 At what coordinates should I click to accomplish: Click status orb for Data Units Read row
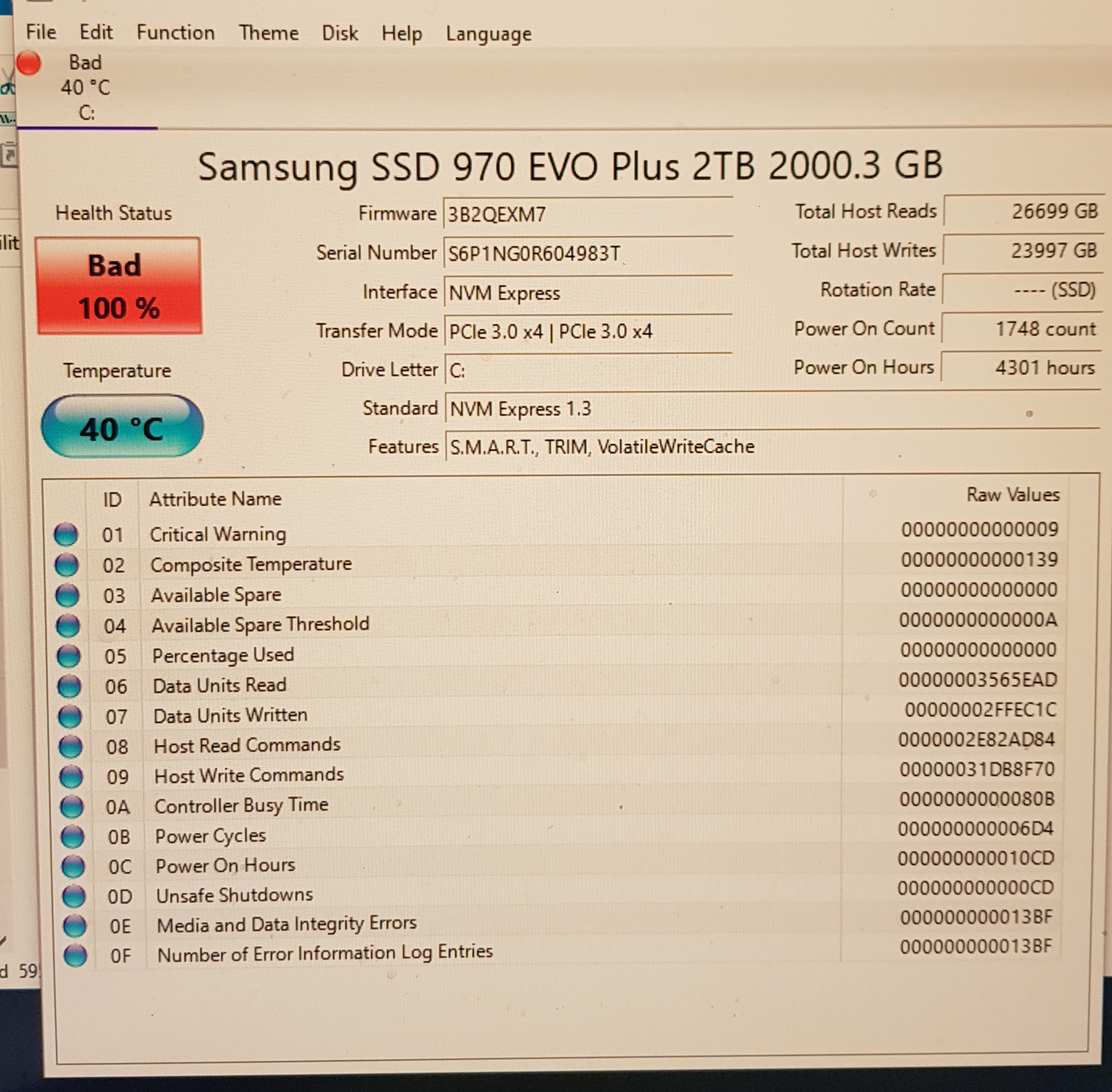click(69, 687)
